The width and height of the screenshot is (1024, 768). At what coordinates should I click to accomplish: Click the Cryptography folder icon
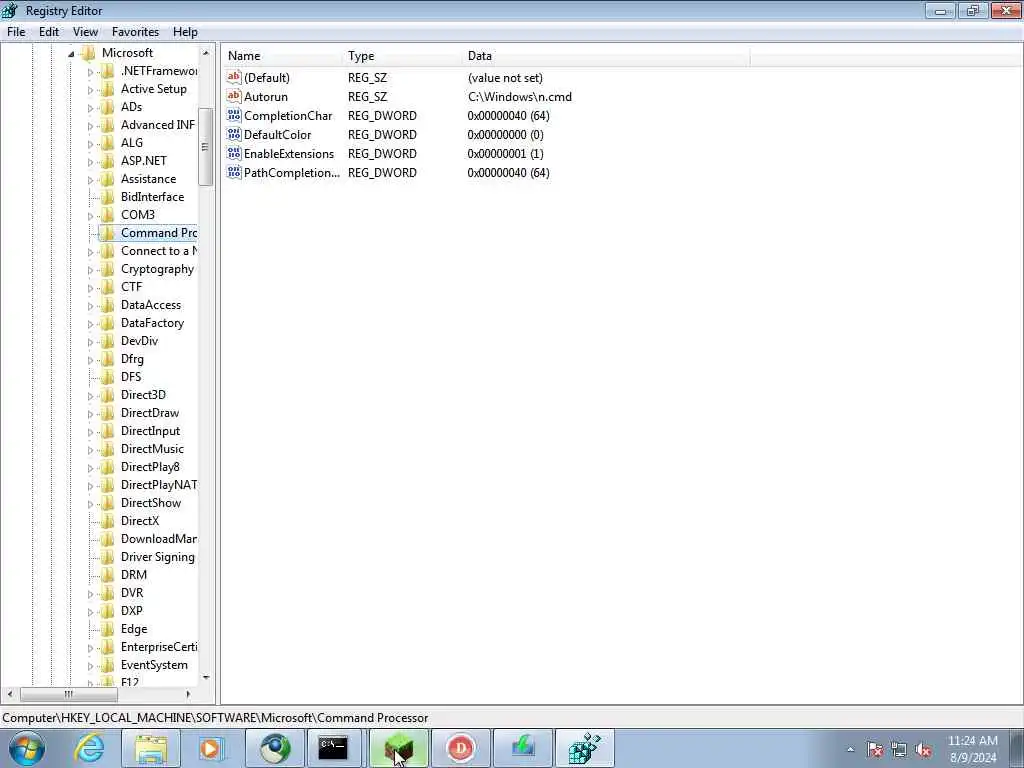tap(108, 269)
